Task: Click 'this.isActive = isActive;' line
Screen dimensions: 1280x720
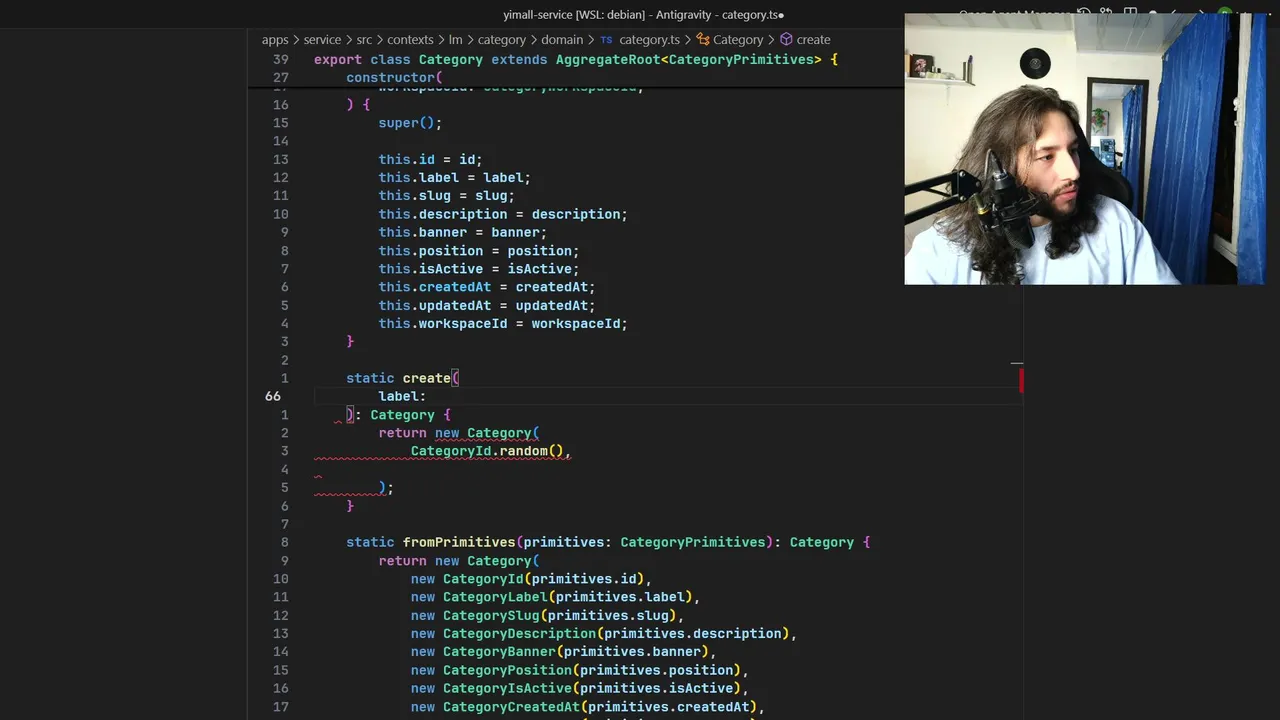Action: 478,269
